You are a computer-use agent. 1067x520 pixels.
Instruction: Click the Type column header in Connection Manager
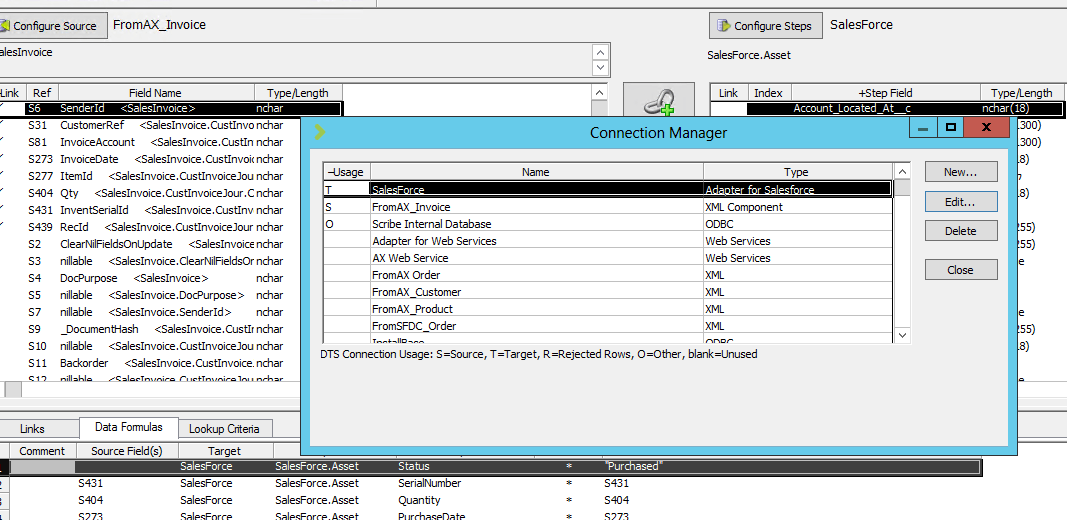(x=797, y=172)
